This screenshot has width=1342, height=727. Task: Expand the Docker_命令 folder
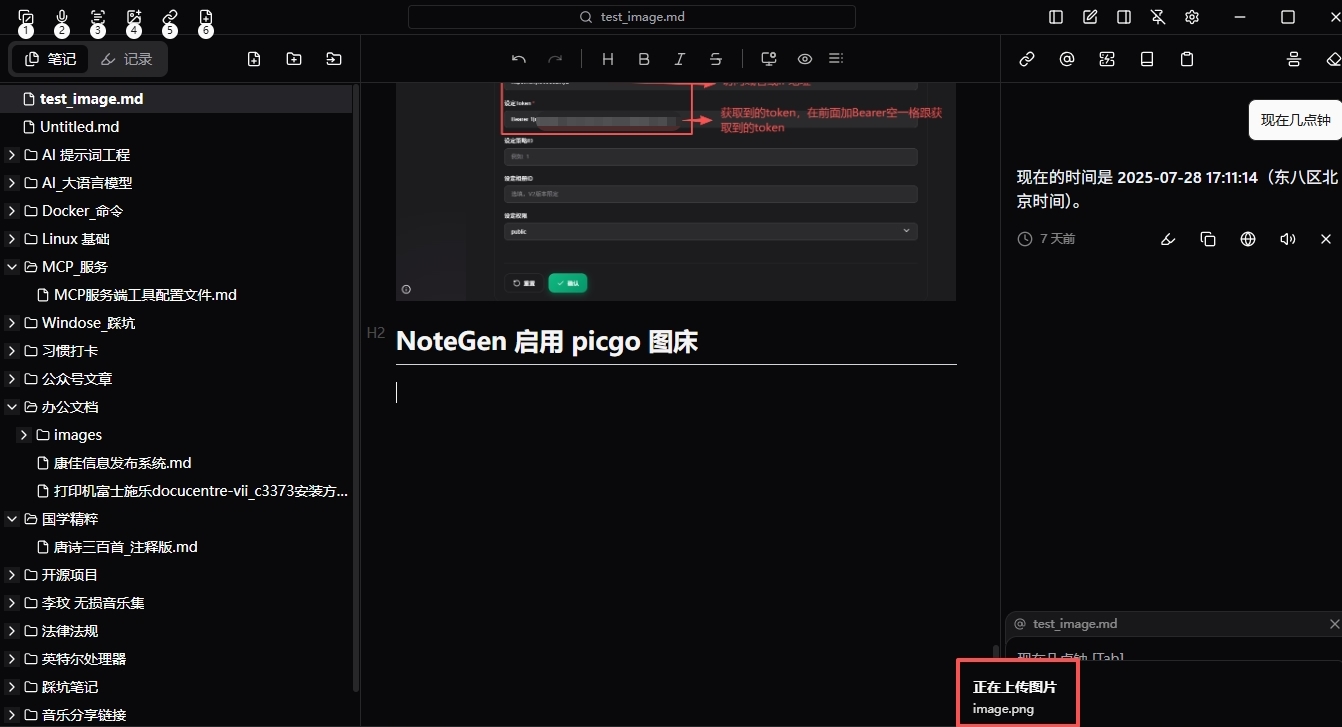point(11,211)
